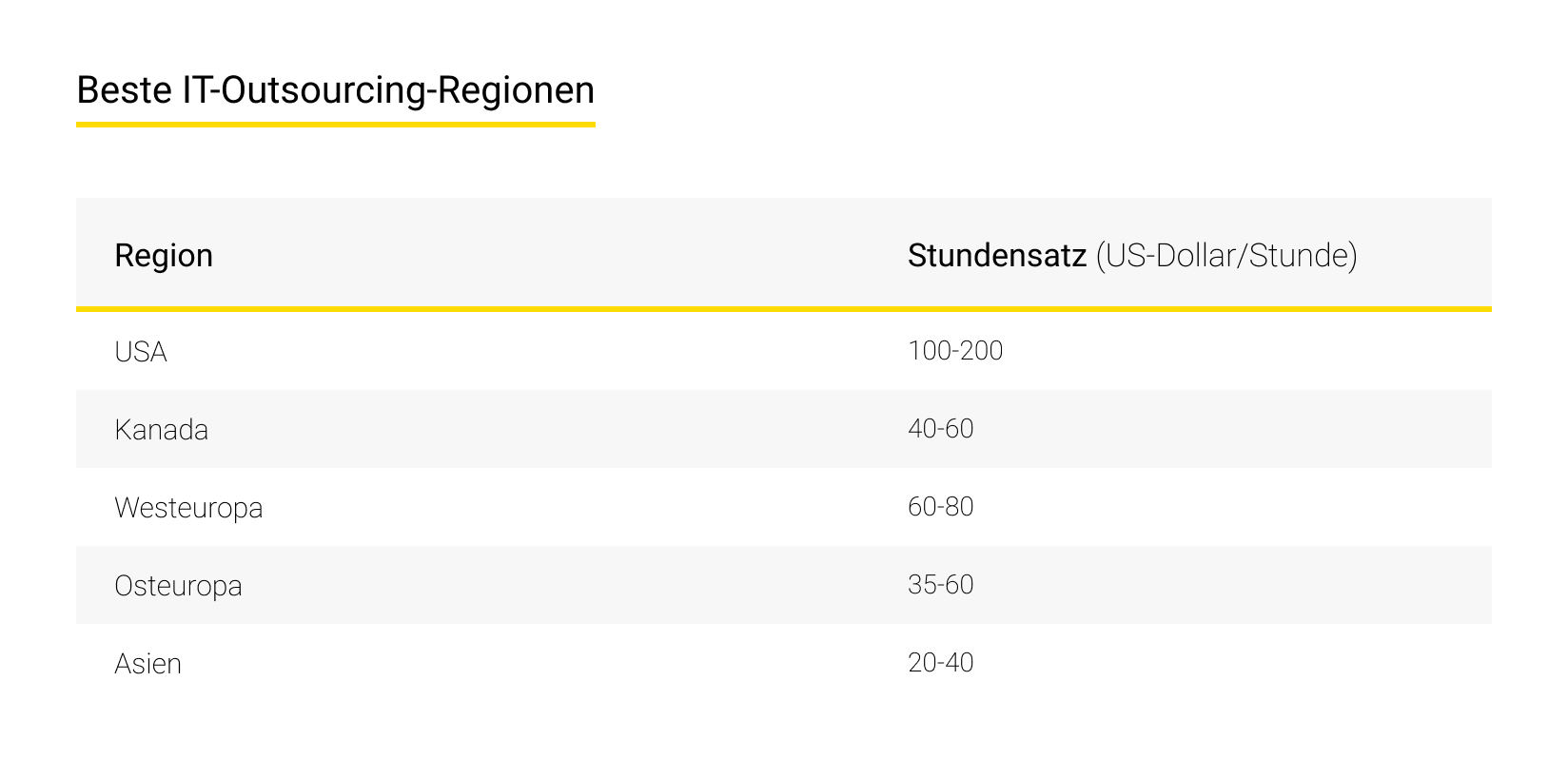
Task: Select the "Region" column header
Action: coord(164,256)
